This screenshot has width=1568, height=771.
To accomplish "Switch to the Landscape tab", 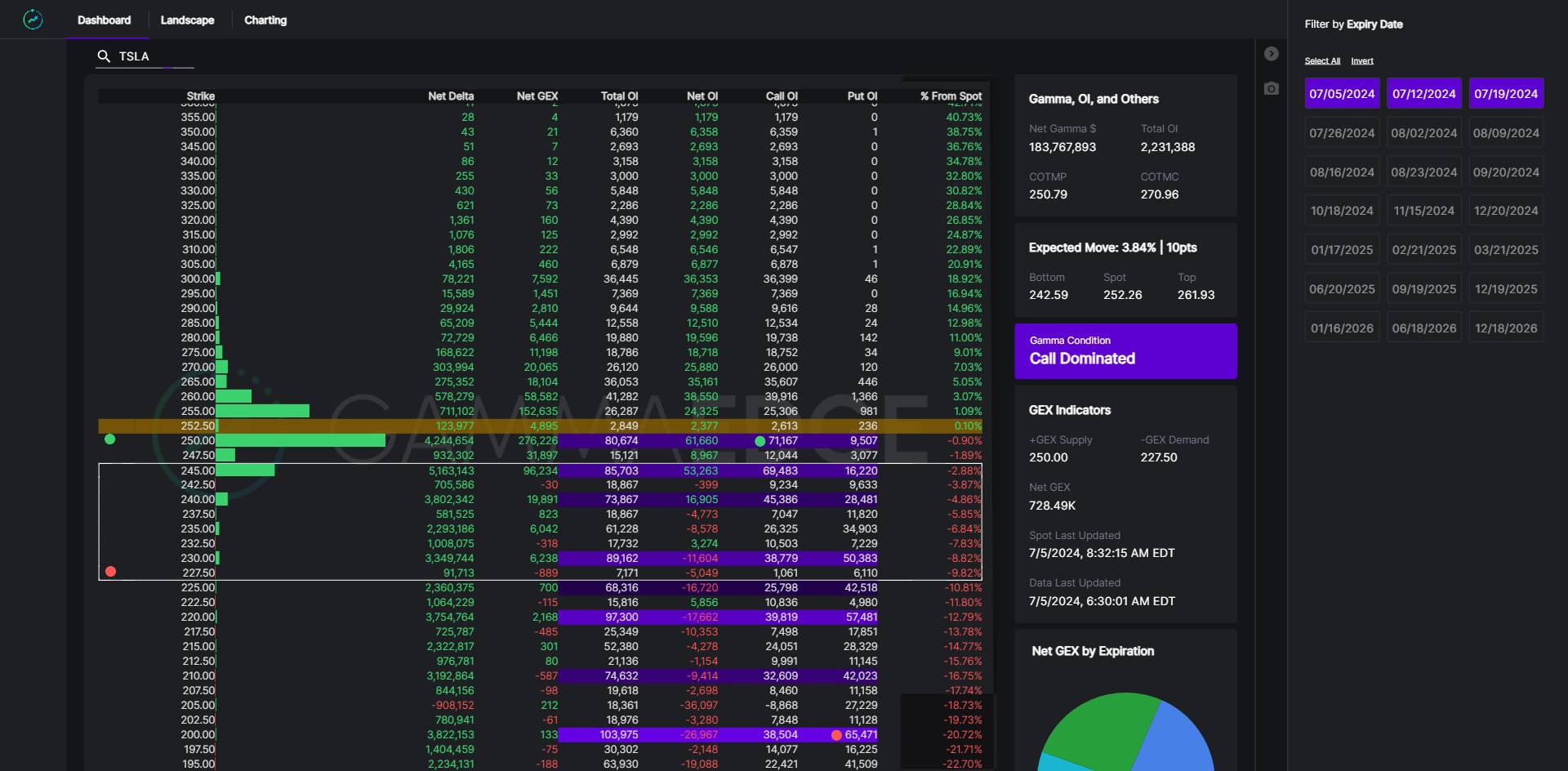I will pyautogui.click(x=187, y=20).
